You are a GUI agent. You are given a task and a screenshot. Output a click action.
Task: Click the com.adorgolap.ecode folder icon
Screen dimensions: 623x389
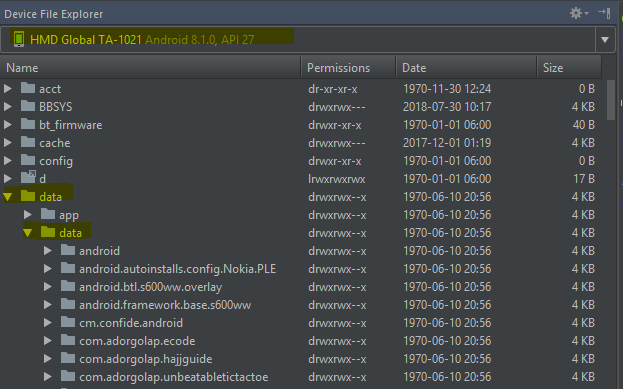pyautogui.click(x=68, y=340)
